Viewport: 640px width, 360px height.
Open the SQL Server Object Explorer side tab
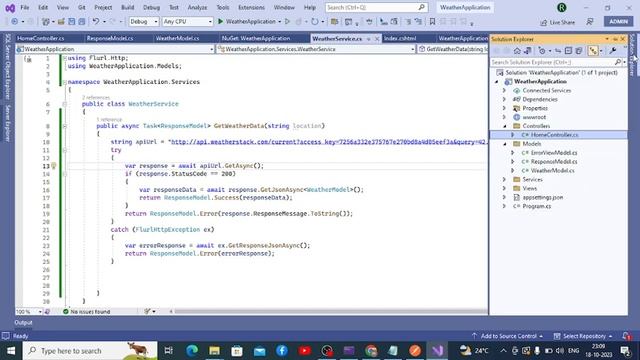(x=8, y=67)
